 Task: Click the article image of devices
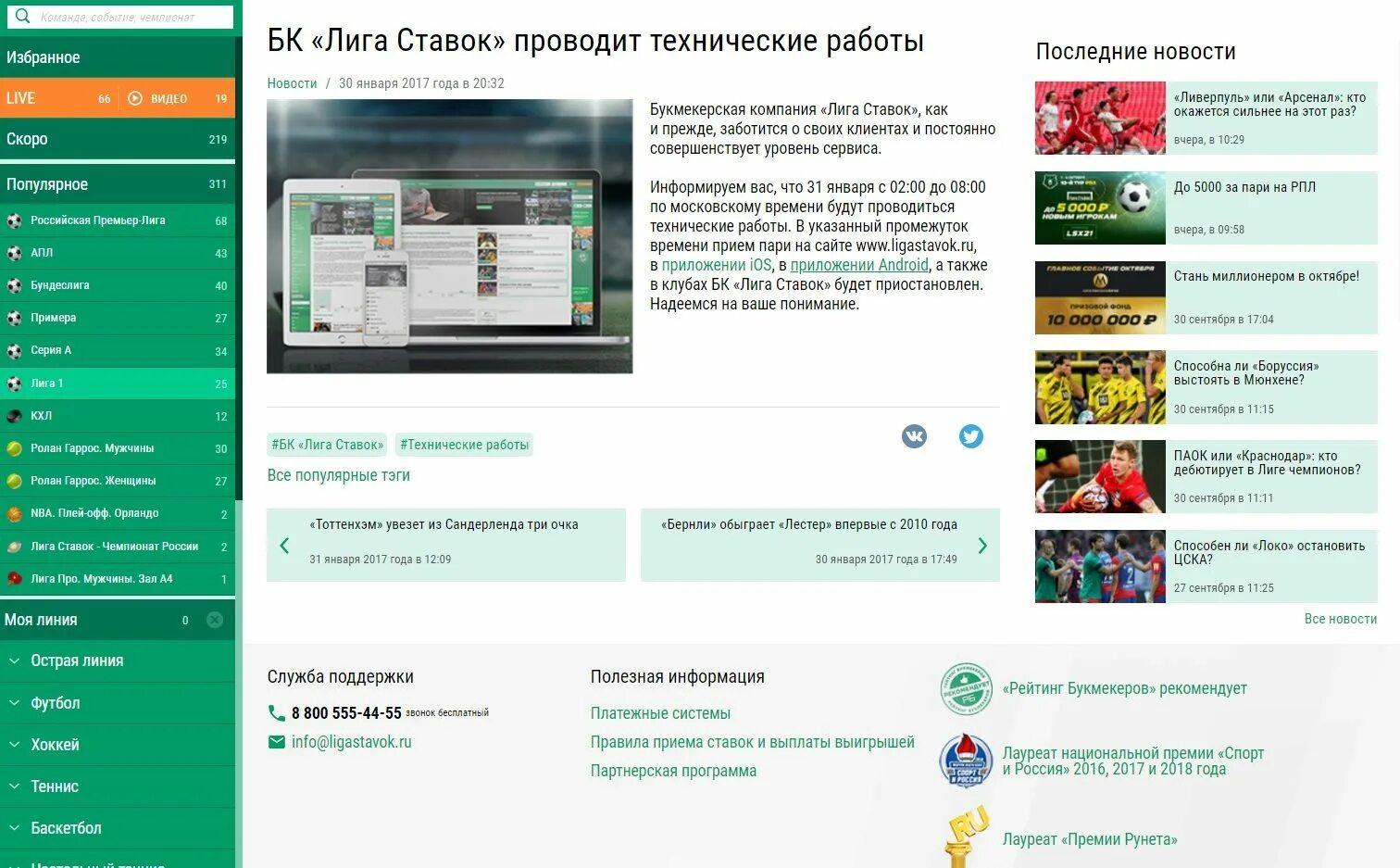point(449,236)
